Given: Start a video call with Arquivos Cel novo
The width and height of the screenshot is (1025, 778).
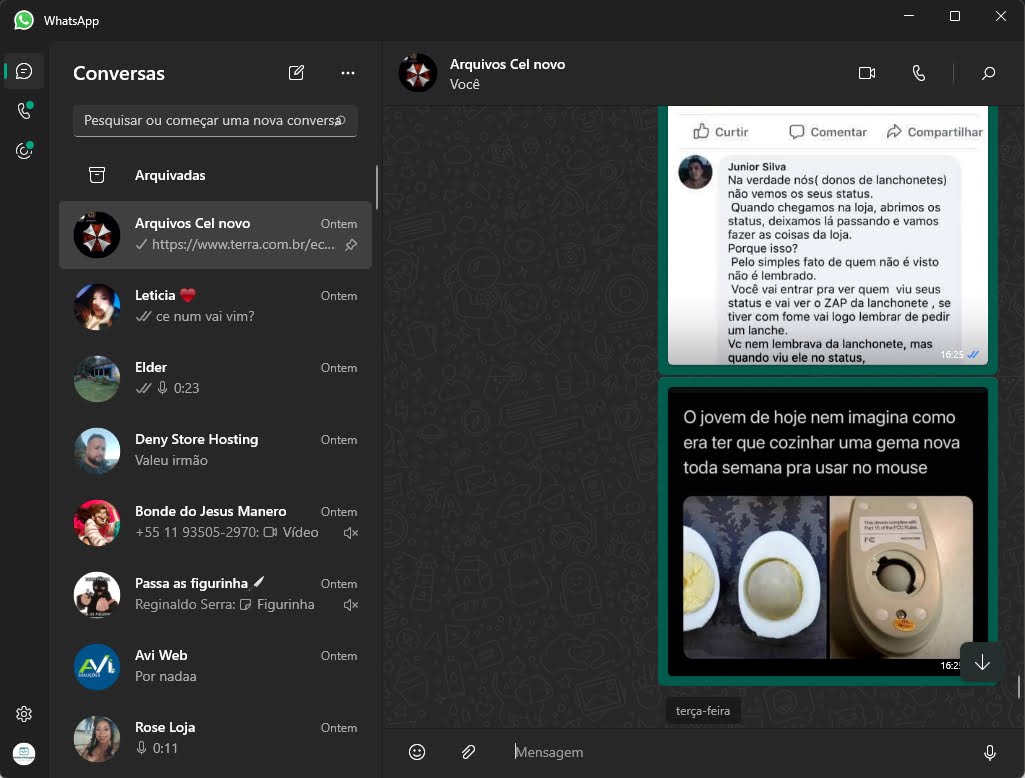Looking at the screenshot, I should click(x=866, y=72).
